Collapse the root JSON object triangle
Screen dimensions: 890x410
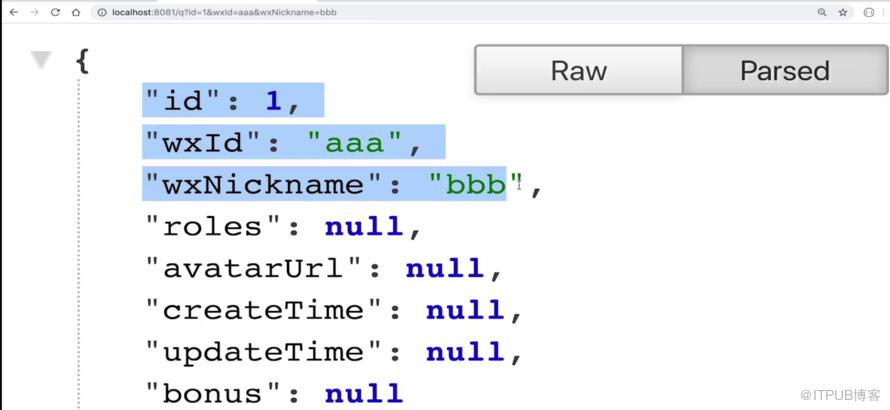coord(41,60)
